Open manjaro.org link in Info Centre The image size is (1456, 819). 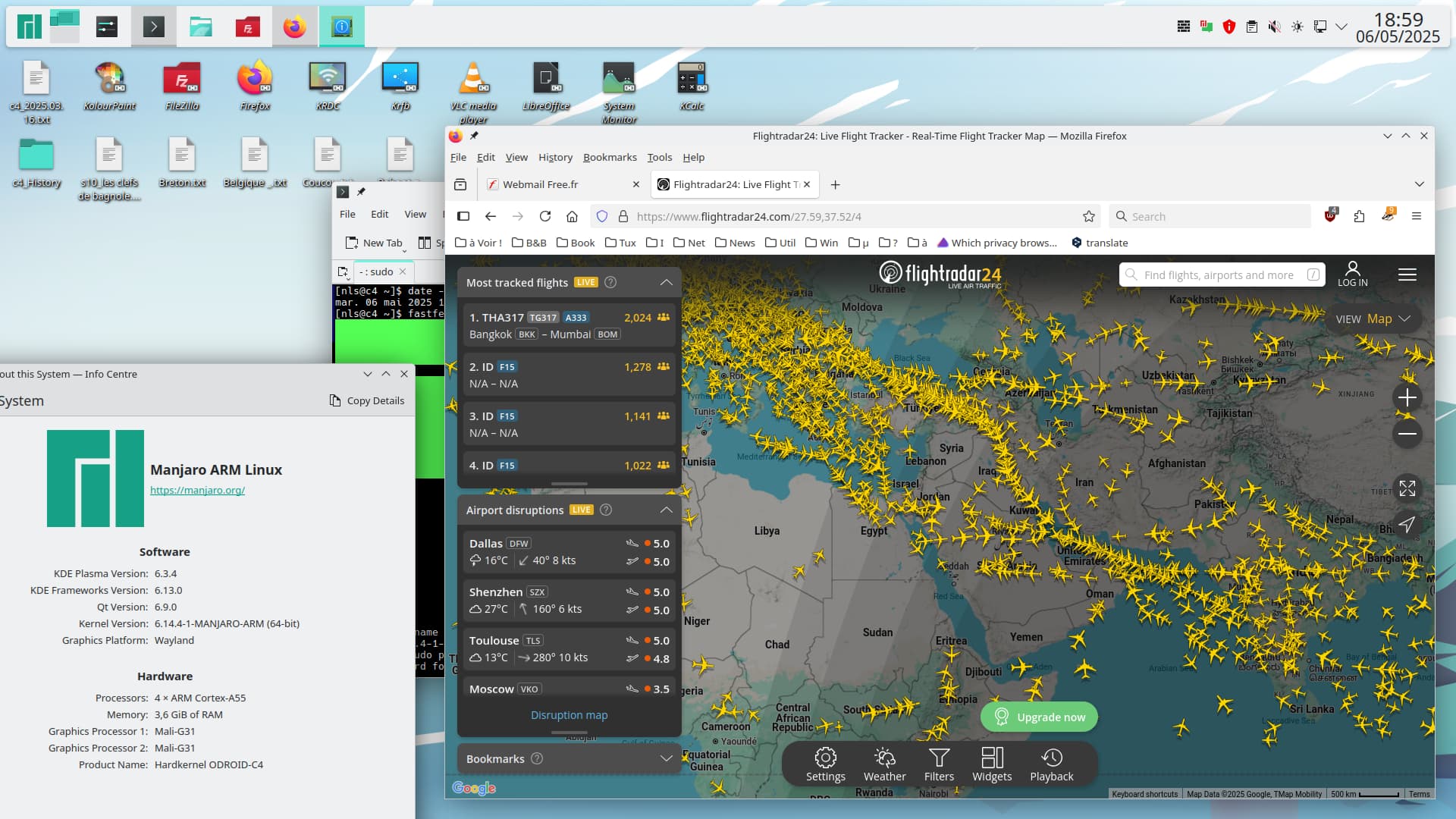197,490
